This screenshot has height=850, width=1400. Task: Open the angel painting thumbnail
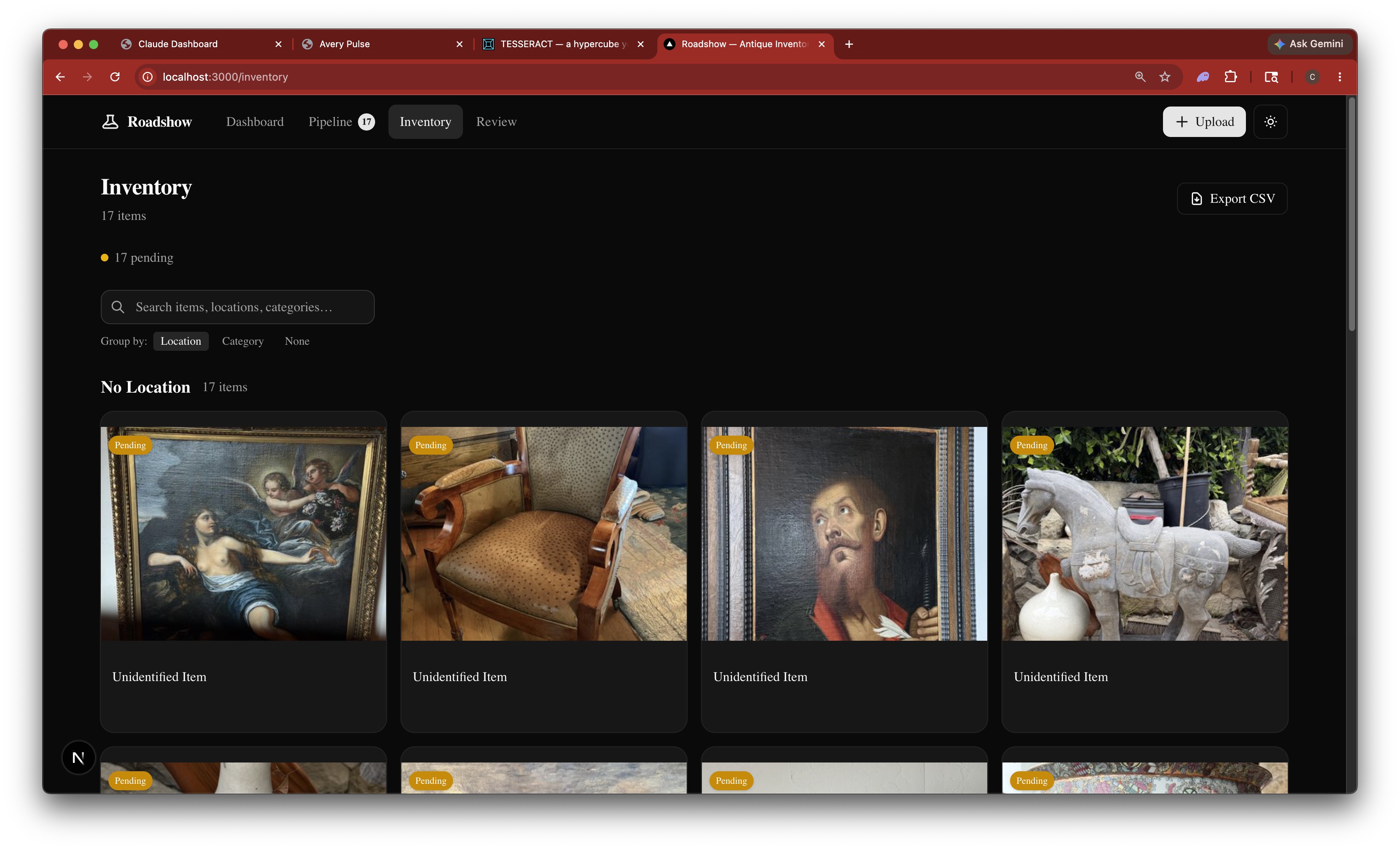tap(243, 533)
